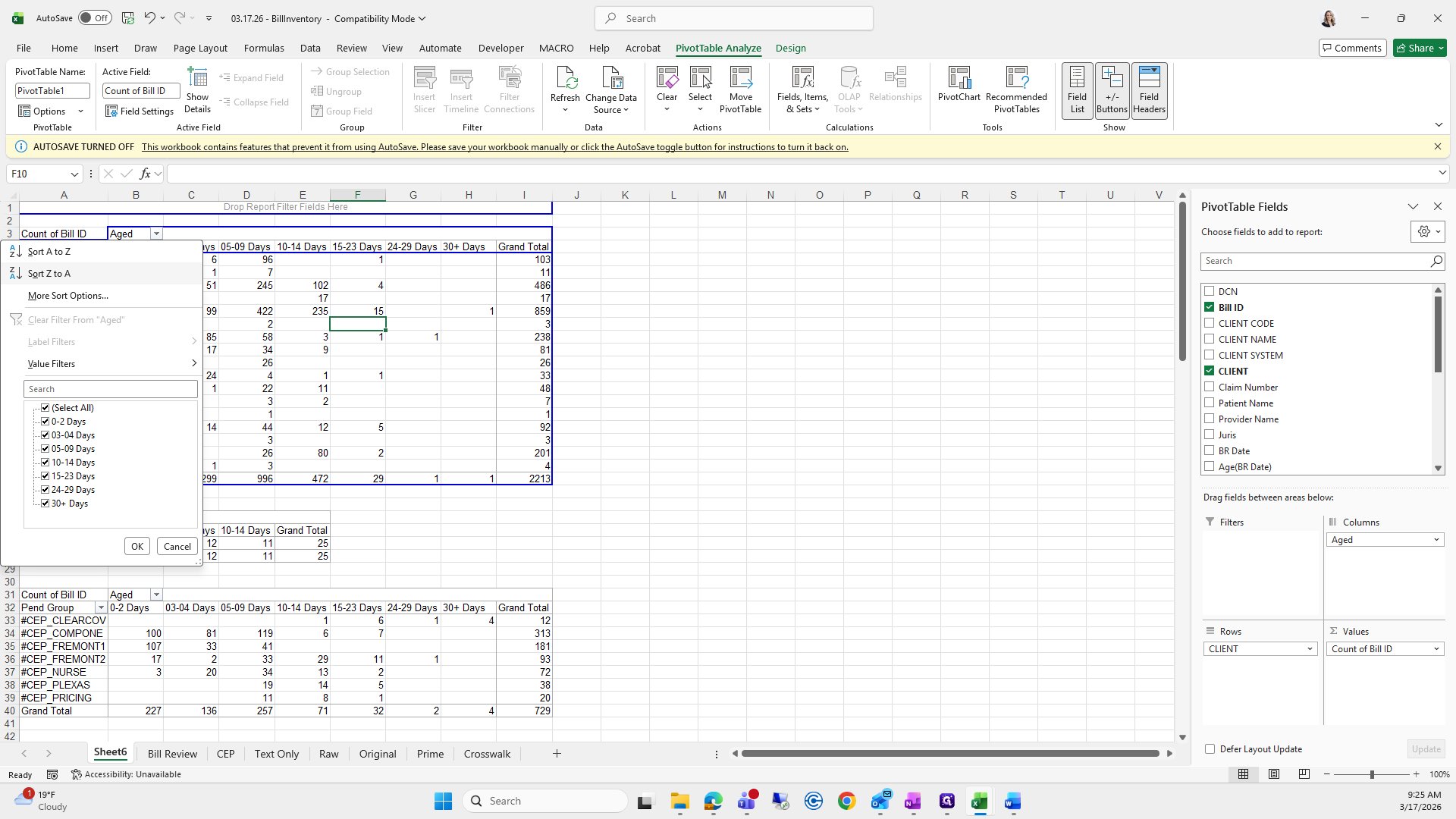Click the zoom slider handle in the status bar
The image size is (1456, 819).
tap(1372, 774)
